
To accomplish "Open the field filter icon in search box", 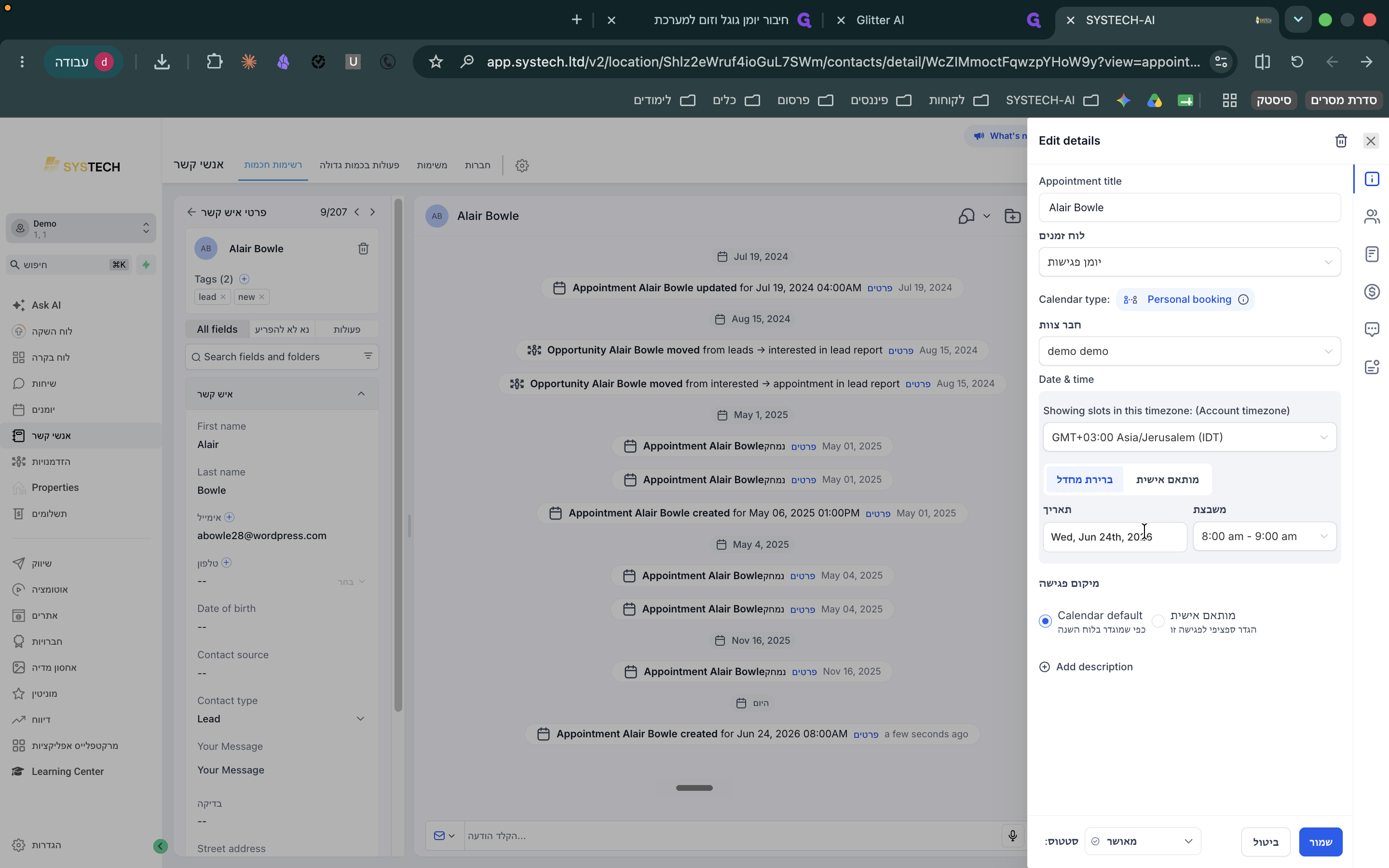I will click(x=368, y=356).
